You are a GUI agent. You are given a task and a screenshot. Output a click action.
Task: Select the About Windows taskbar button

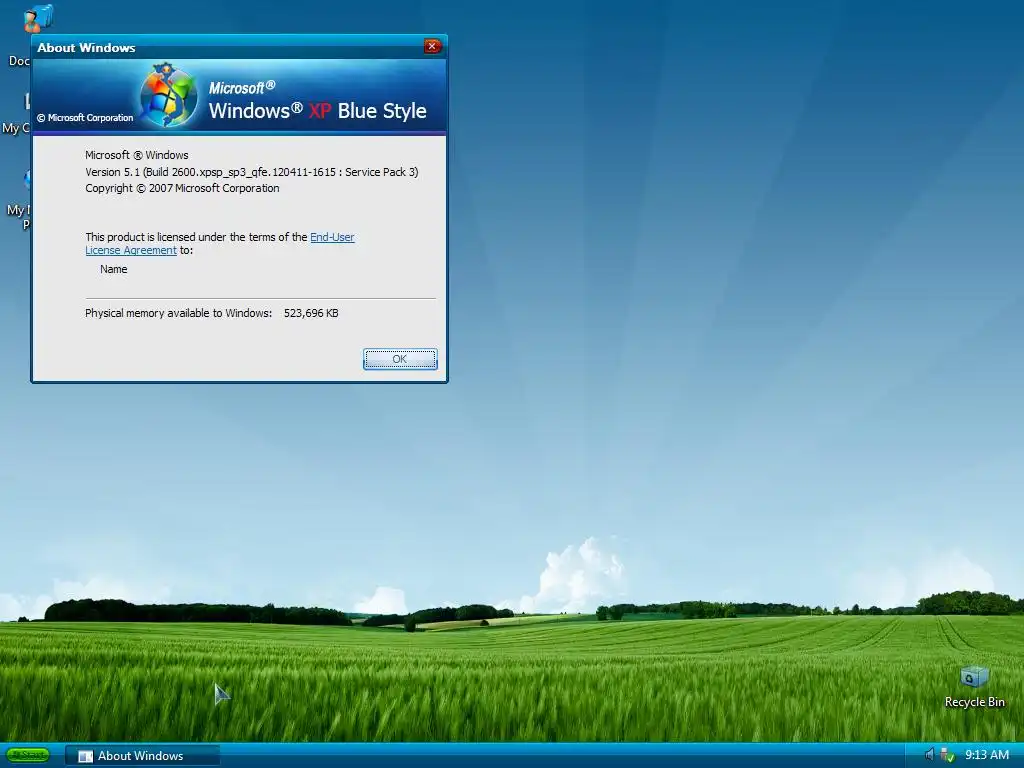(x=142, y=756)
